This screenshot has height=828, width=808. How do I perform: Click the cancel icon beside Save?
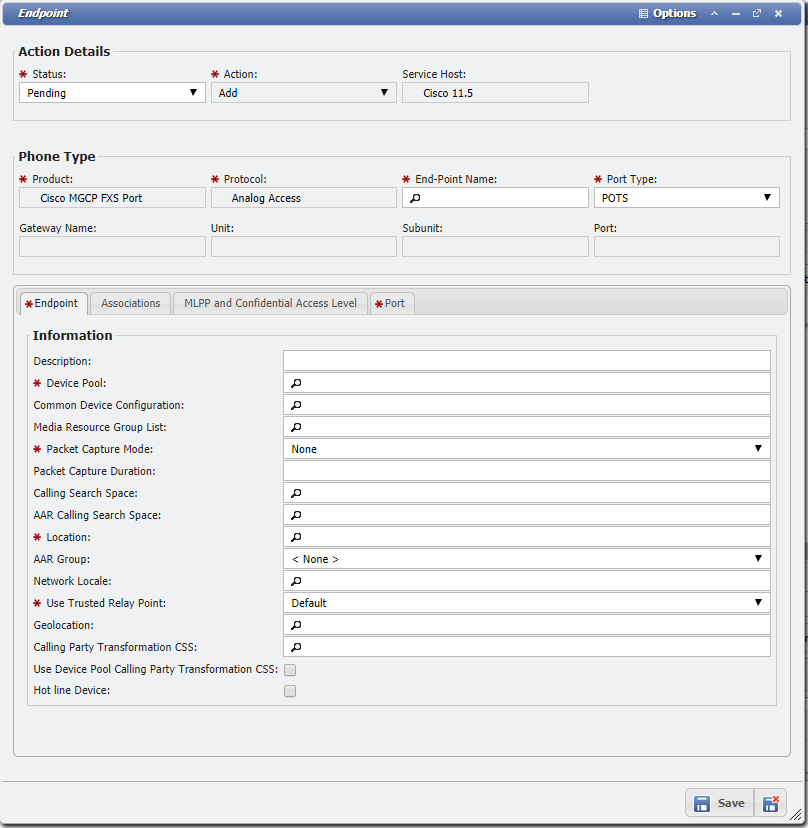(770, 803)
